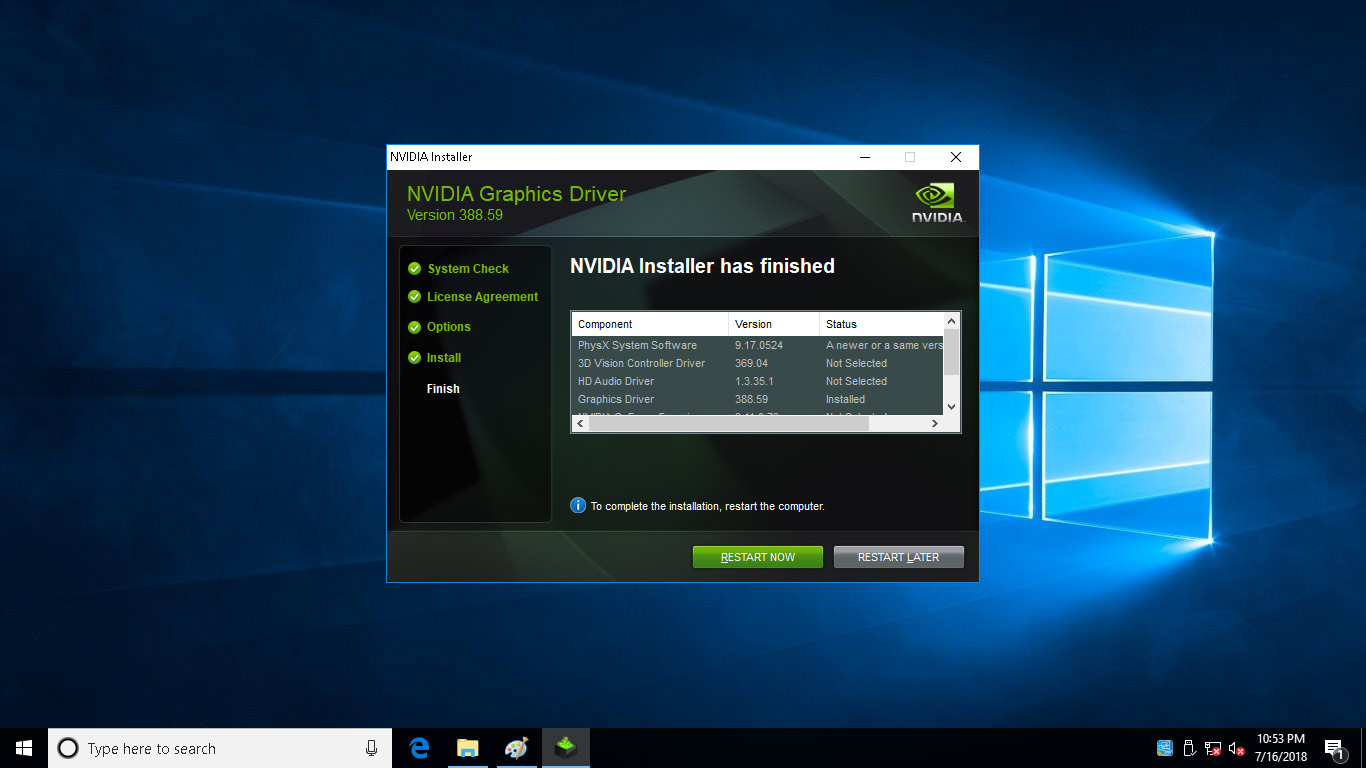Viewport: 1366px width, 768px height.
Task: Click the green checkmark next to License Agreement
Action: click(414, 297)
